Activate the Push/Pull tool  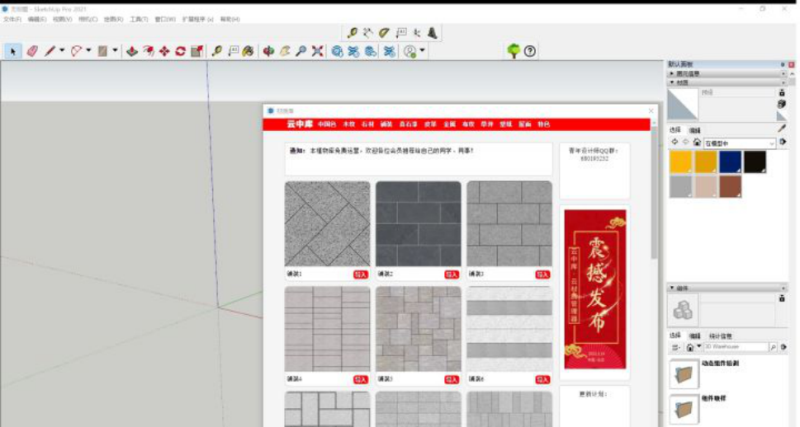click(132, 51)
